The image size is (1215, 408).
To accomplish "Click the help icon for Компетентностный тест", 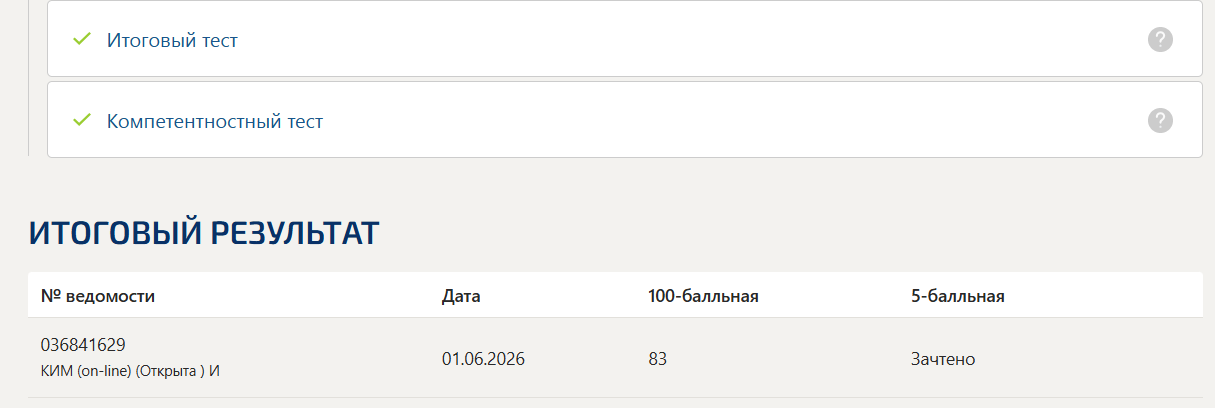I will tap(1160, 121).
